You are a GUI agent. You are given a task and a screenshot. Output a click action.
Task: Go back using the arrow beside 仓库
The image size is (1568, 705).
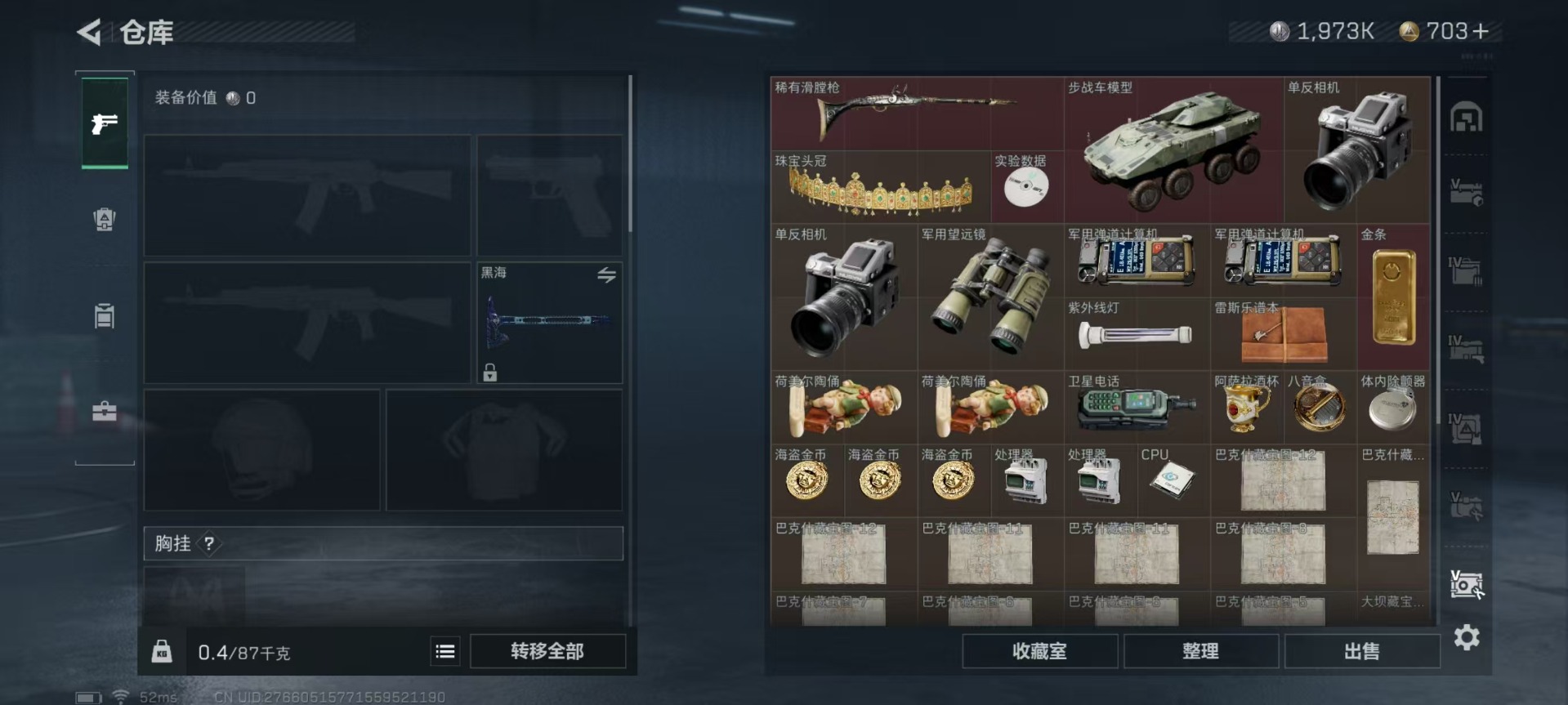point(89,33)
